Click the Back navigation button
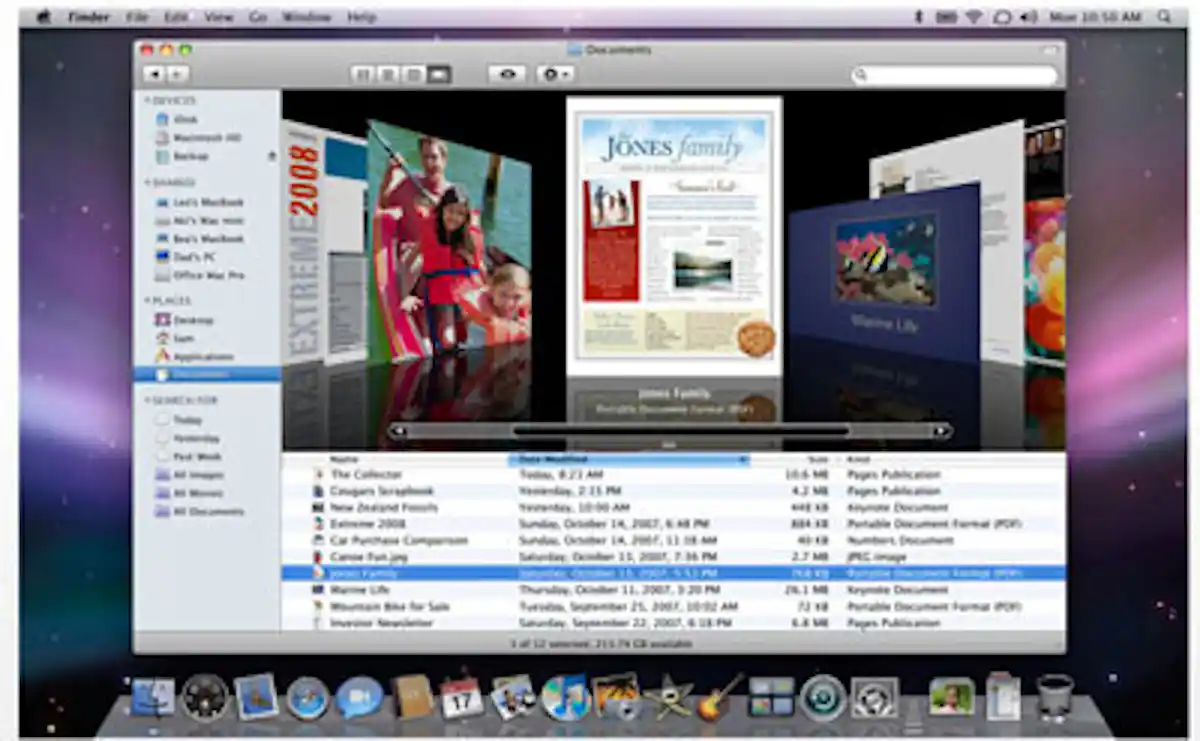The height and width of the screenshot is (741, 1200). [156, 73]
